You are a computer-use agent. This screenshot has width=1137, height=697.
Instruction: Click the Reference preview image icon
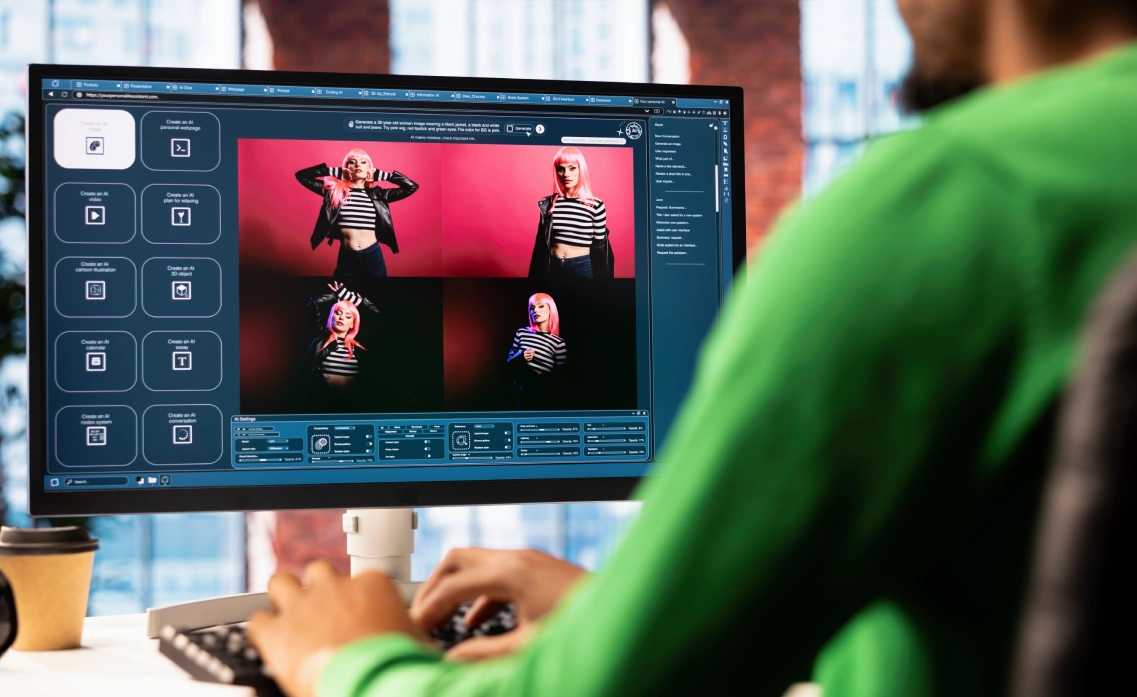460,440
